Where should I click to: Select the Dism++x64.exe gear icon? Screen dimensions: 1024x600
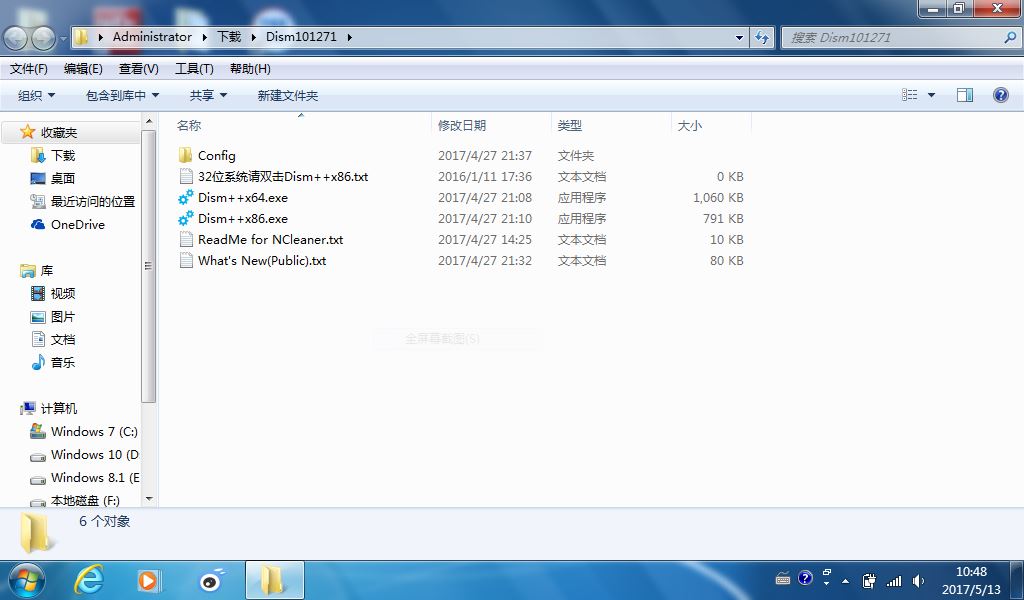pyautogui.click(x=185, y=197)
